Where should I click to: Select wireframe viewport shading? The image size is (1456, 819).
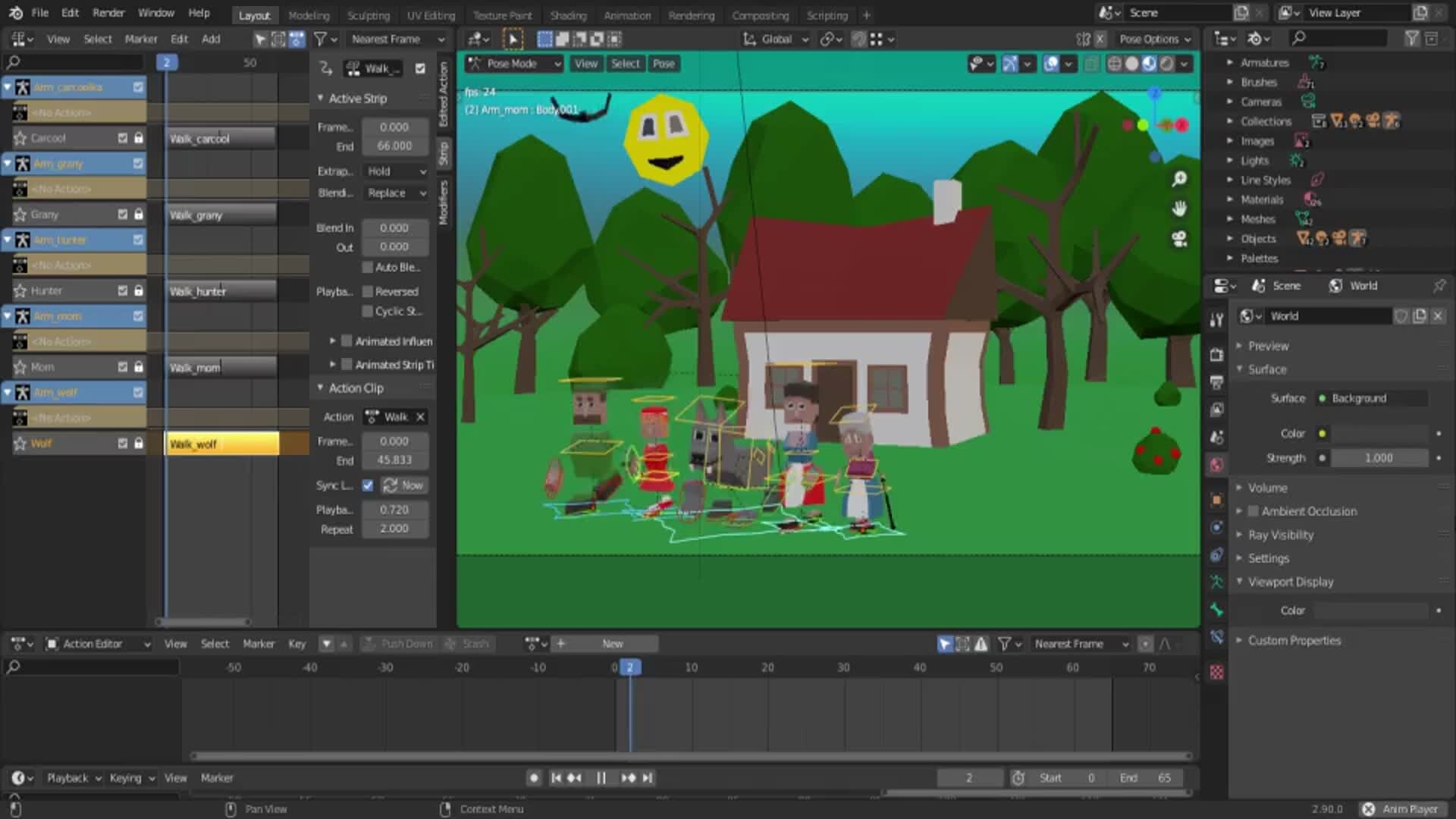point(1114,64)
